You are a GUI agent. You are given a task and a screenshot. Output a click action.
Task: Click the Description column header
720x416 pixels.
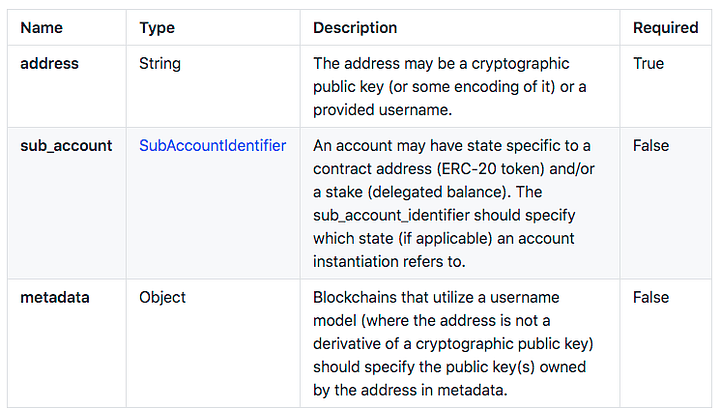(355, 28)
